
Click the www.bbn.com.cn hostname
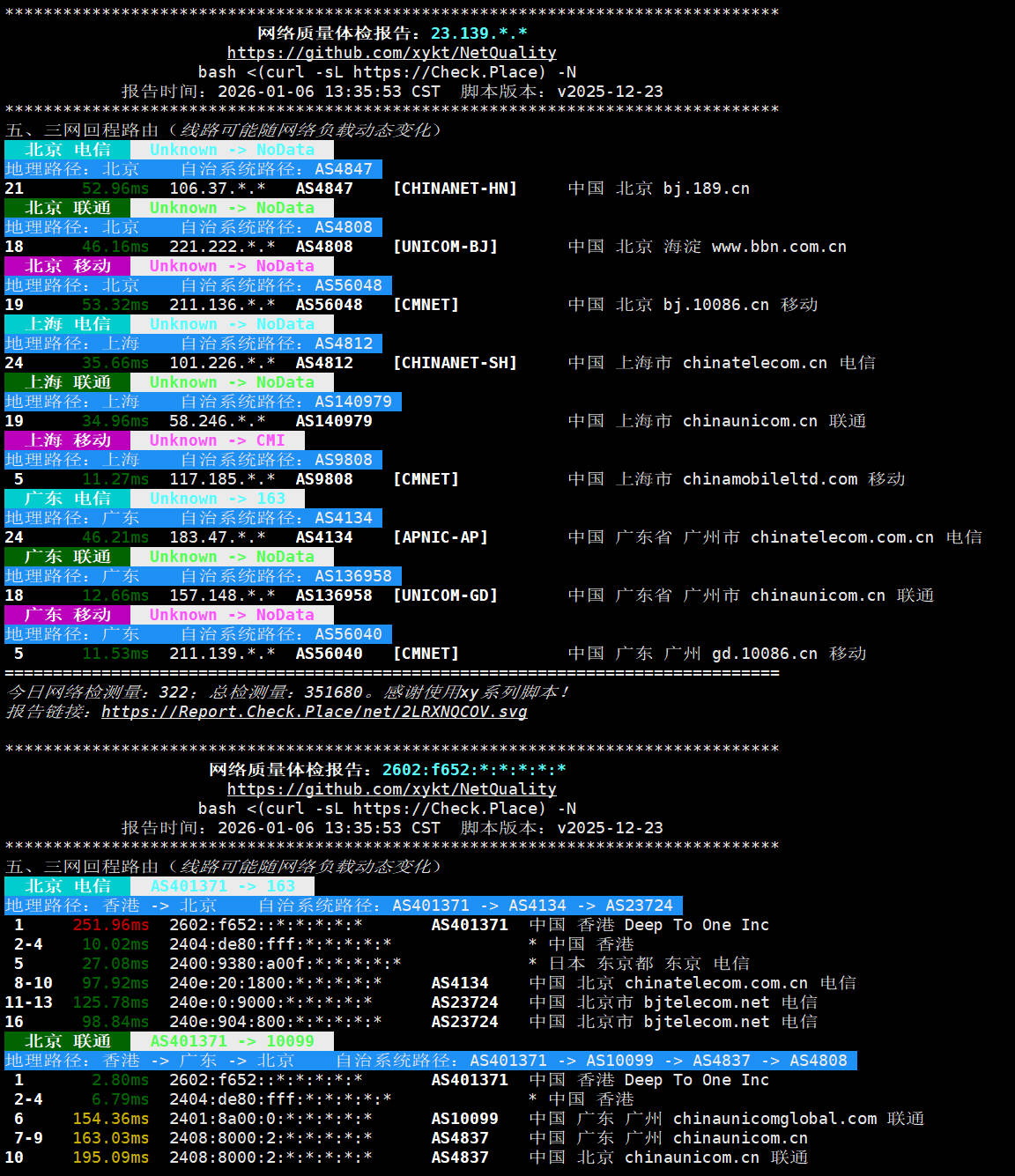pos(779,247)
